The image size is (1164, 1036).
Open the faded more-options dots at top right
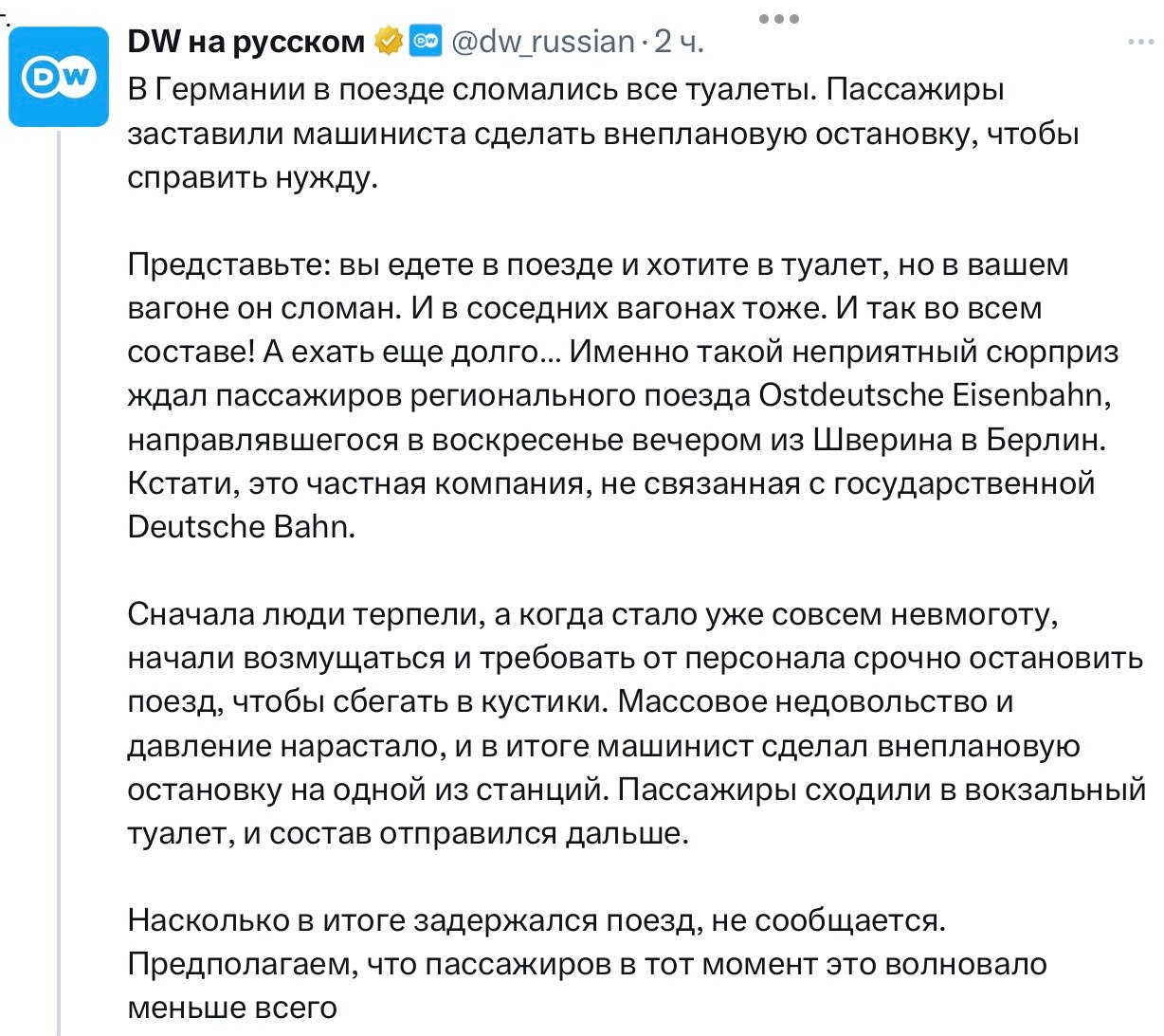1140,43
